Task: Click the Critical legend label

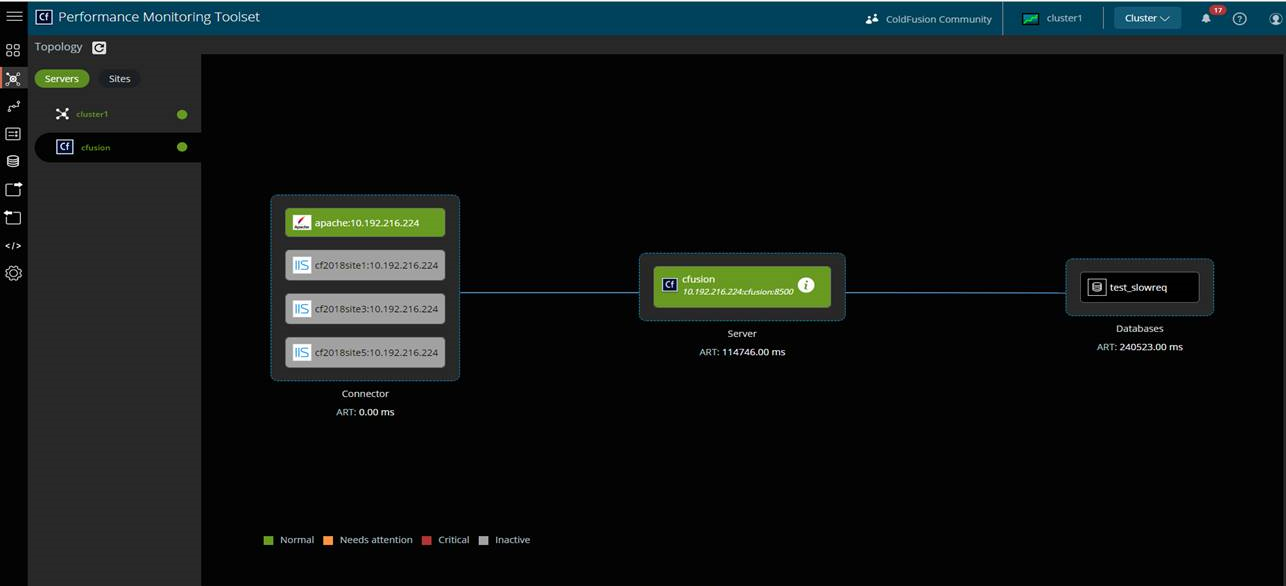Action: coord(454,540)
